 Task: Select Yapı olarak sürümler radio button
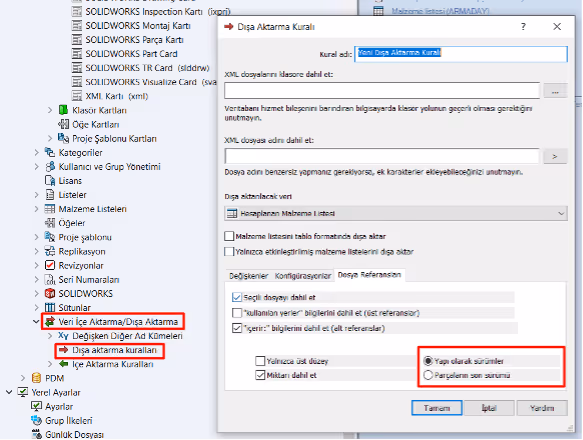[x=428, y=361]
